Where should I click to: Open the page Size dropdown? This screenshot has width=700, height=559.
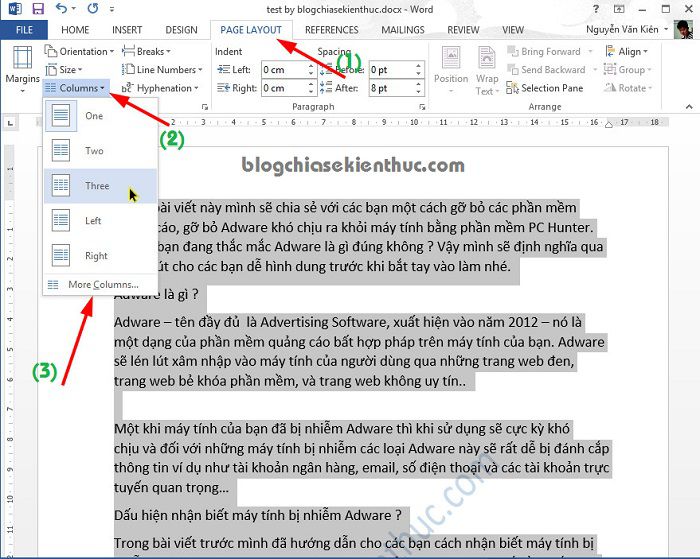tap(64, 70)
